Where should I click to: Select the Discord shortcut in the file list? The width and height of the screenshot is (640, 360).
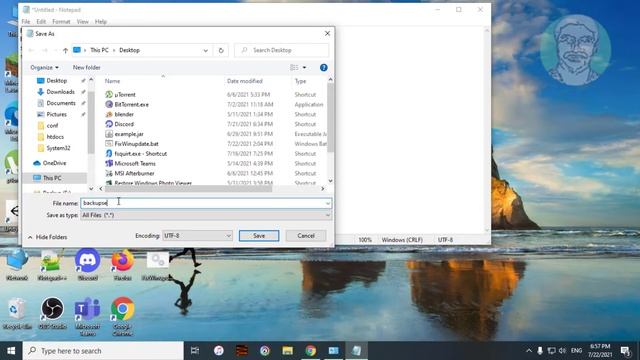124,124
